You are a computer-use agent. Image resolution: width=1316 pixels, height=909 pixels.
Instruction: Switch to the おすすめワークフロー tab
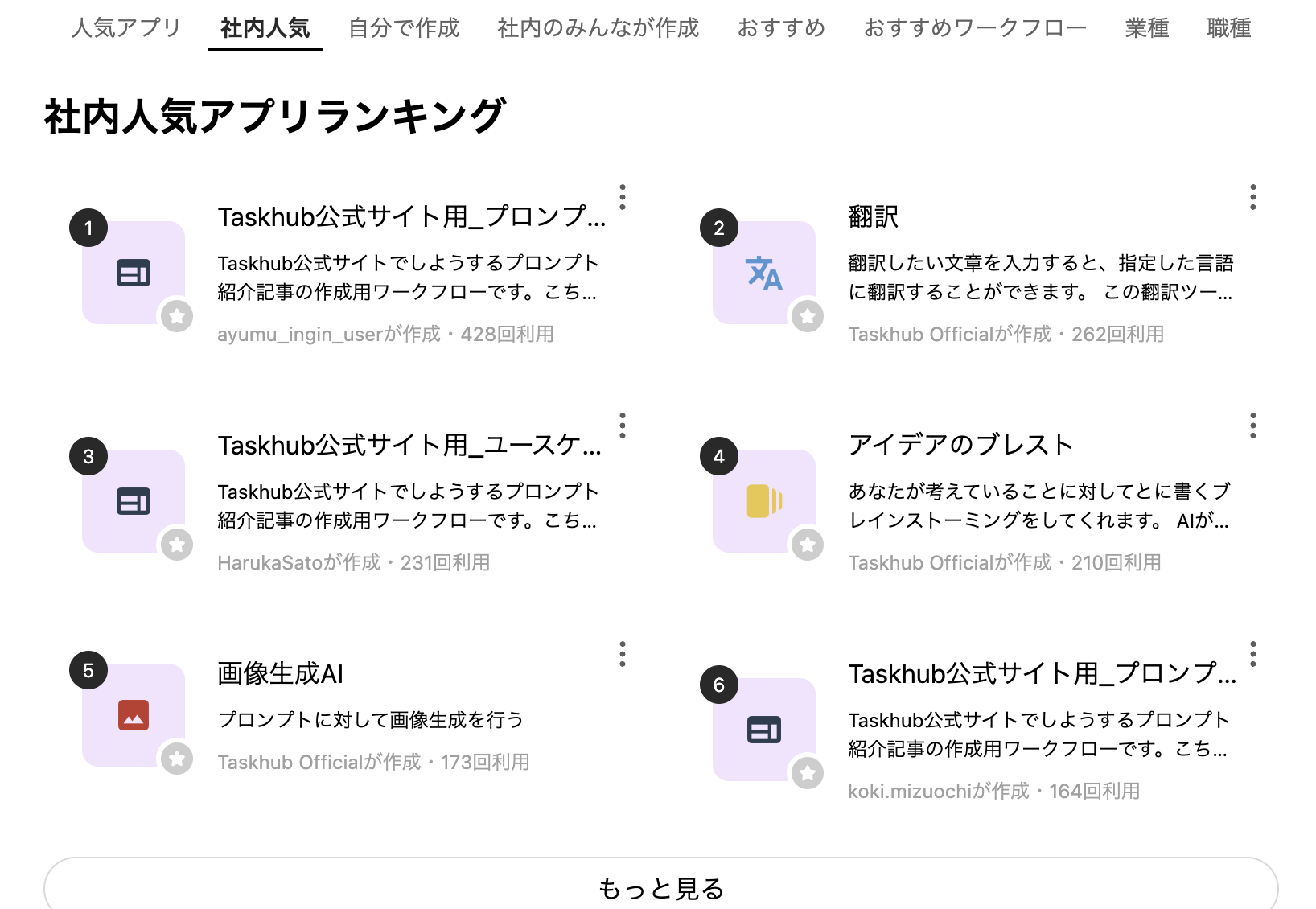[975, 28]
